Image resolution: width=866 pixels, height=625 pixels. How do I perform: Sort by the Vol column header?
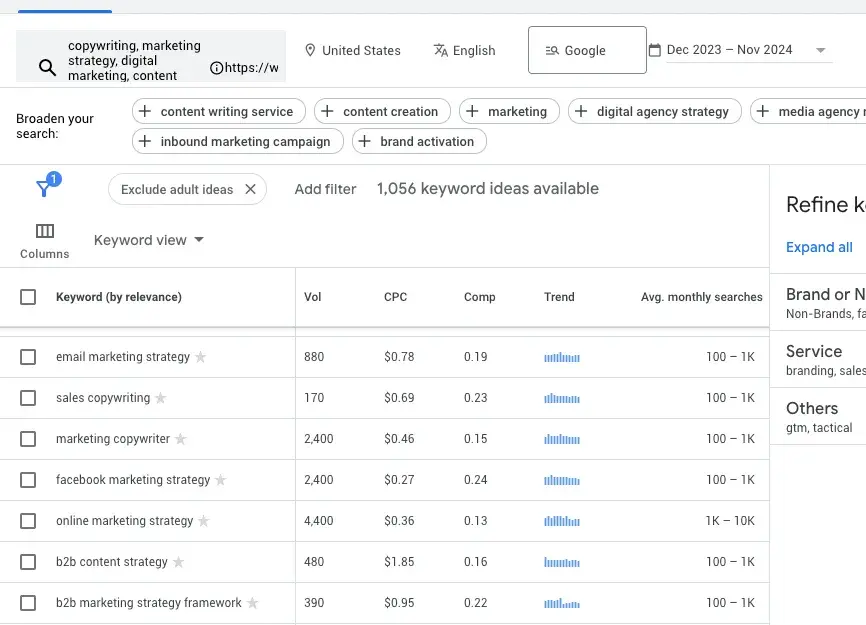[312, 297]
